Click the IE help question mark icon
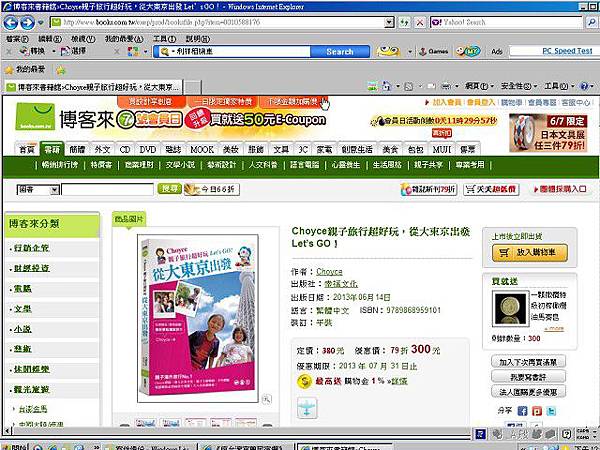The height and width of the screenshot is (450, 600). 584,86
